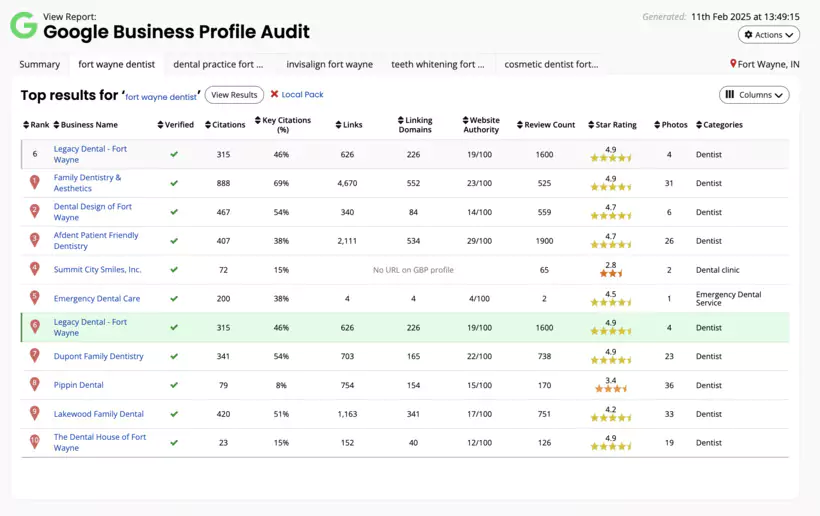Switch to the Summary tab
The height and width of the screenshot is (516, 820).
point(39,64)
